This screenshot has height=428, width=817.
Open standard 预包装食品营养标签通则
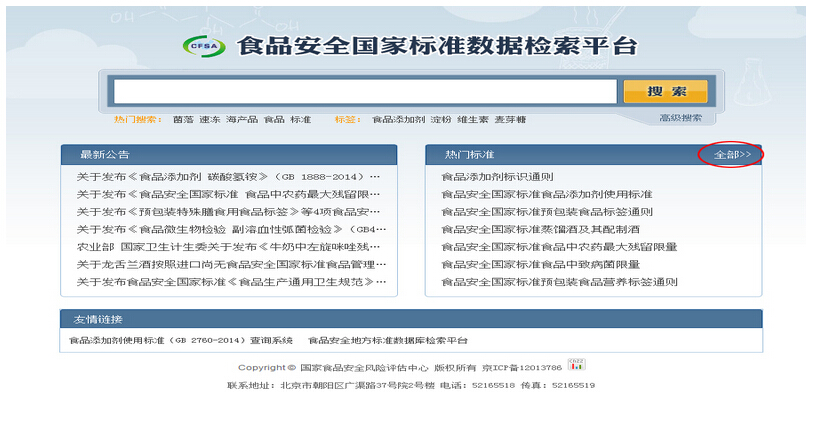(x=559, y=282)
